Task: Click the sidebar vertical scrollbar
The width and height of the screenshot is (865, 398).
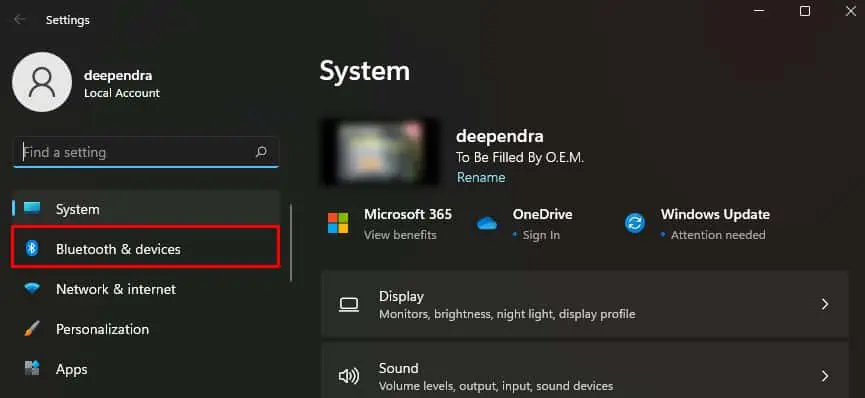Action: [x=291, y=243]
